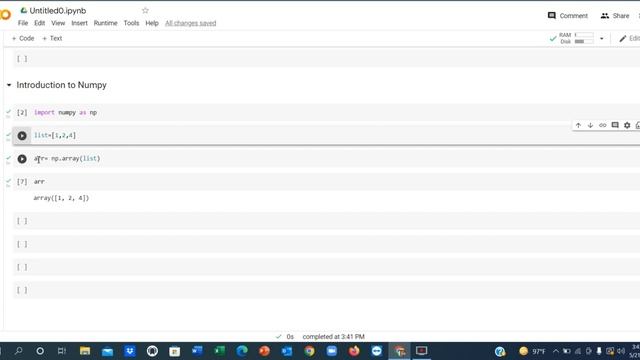Show hidden system tray icons
This screenshot has width=640, height=360.
click(556, 351)
